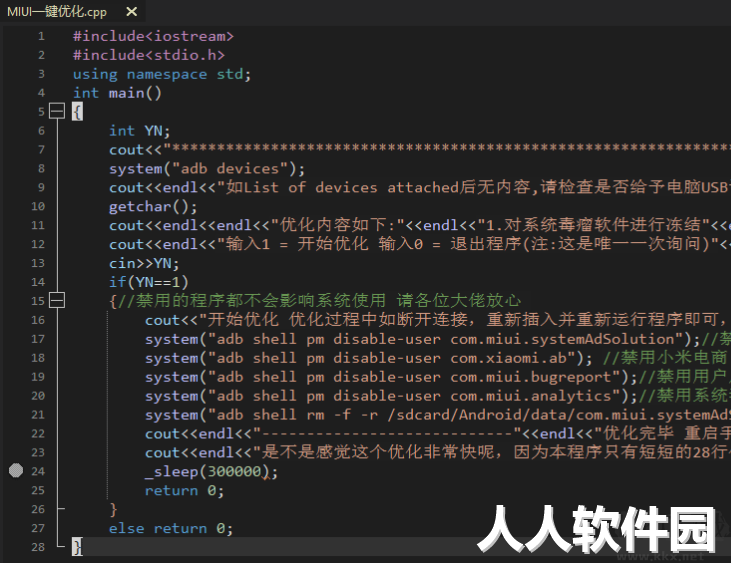The image size is (731, 563).
Task: Click the #include<stdio.h> line
Action: [x=149, y=55]
